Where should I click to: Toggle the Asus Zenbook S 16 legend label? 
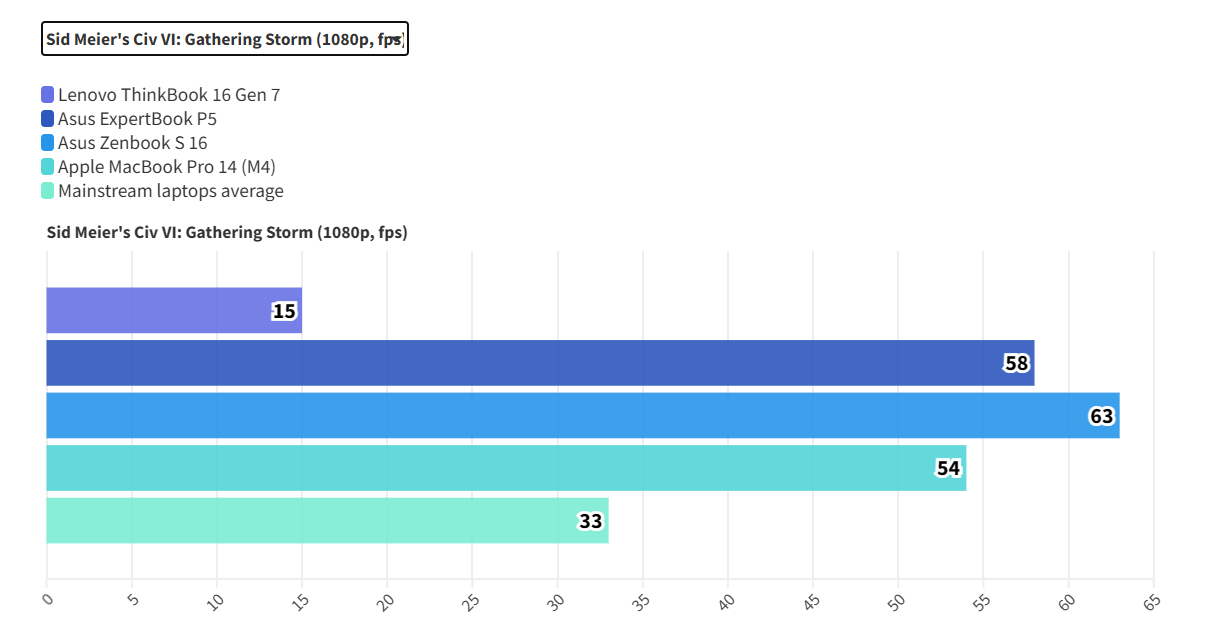[x=133, y=143]
